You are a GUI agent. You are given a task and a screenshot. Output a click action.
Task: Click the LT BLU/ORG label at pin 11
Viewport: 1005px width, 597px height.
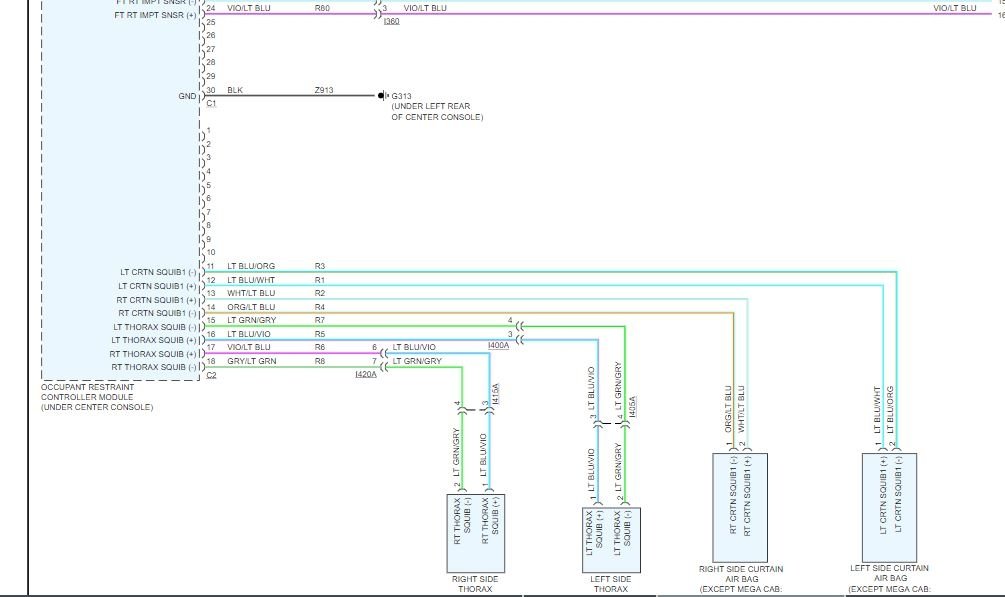(251, 266)
